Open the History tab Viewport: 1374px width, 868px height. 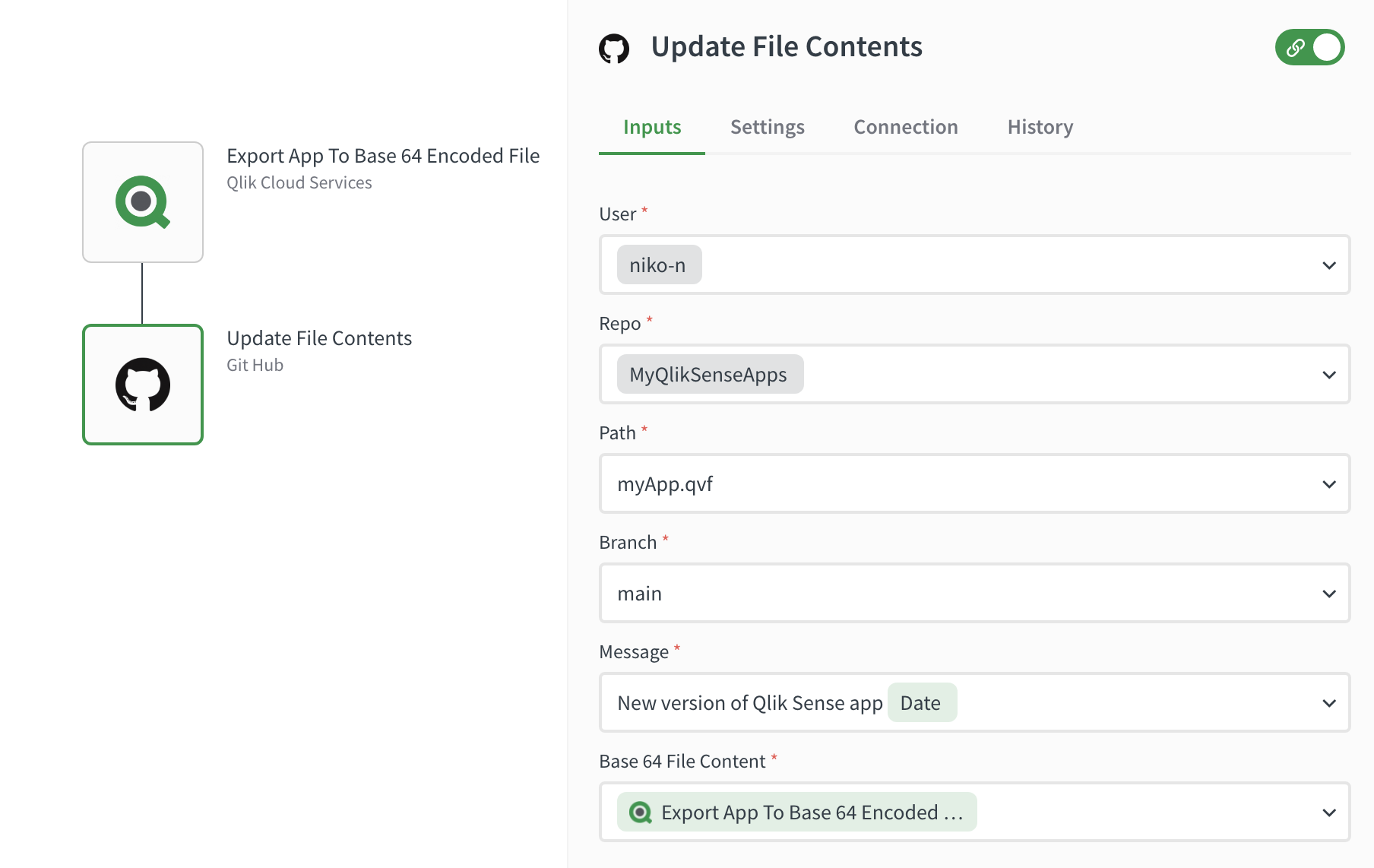1040,126
